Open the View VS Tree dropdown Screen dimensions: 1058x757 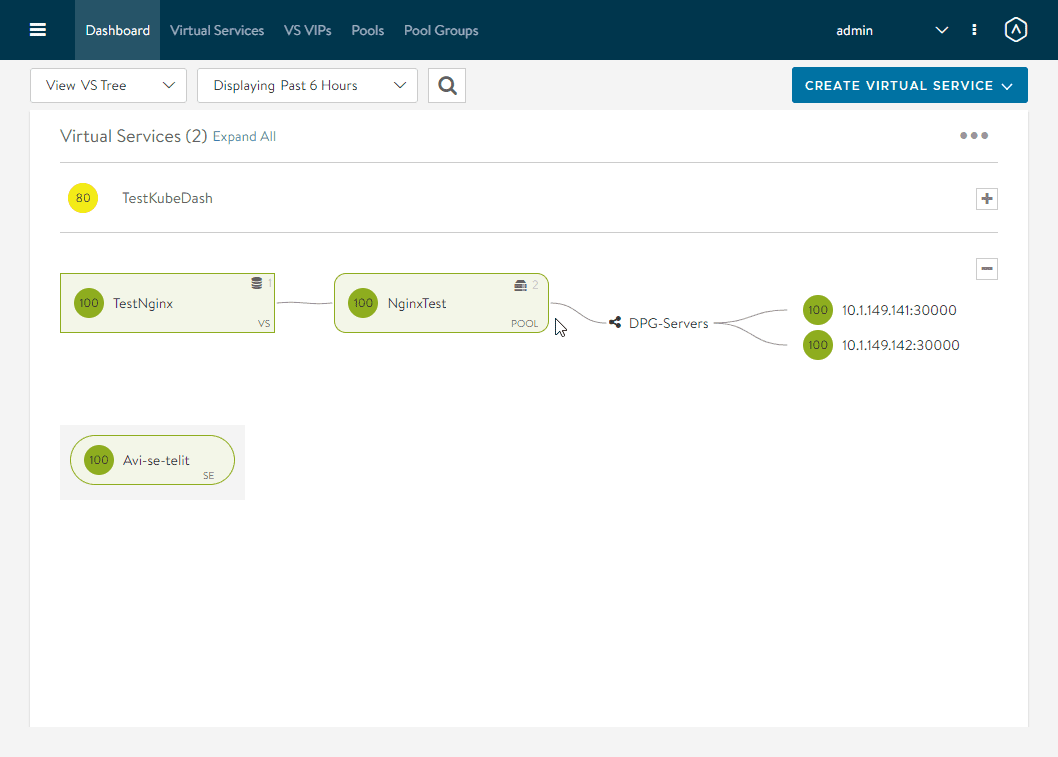pos(109,86)
